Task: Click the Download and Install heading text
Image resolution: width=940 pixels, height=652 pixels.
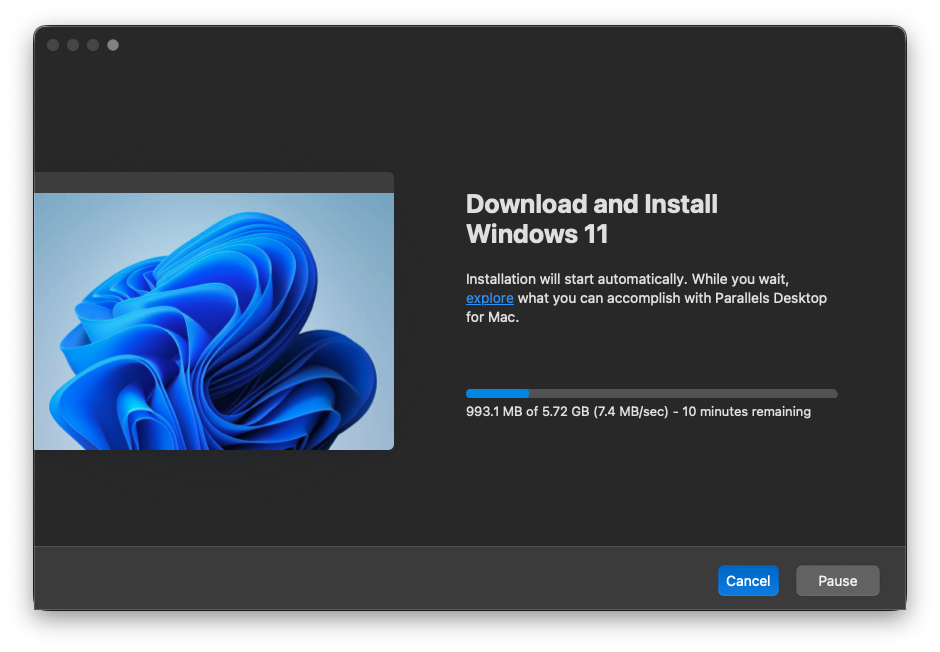Action: click(x=592, y=204)
